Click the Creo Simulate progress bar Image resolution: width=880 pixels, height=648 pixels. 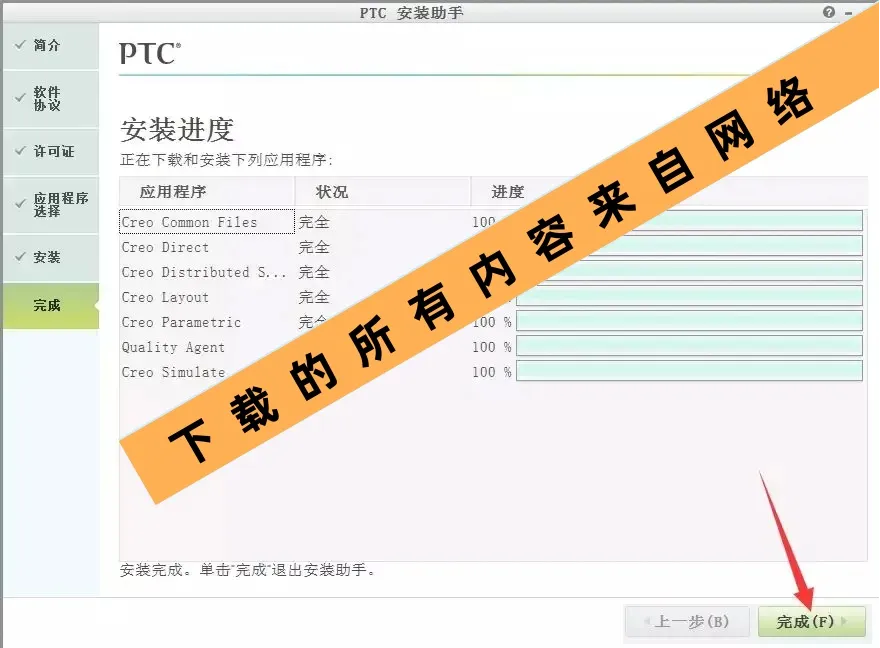[689, 371]
